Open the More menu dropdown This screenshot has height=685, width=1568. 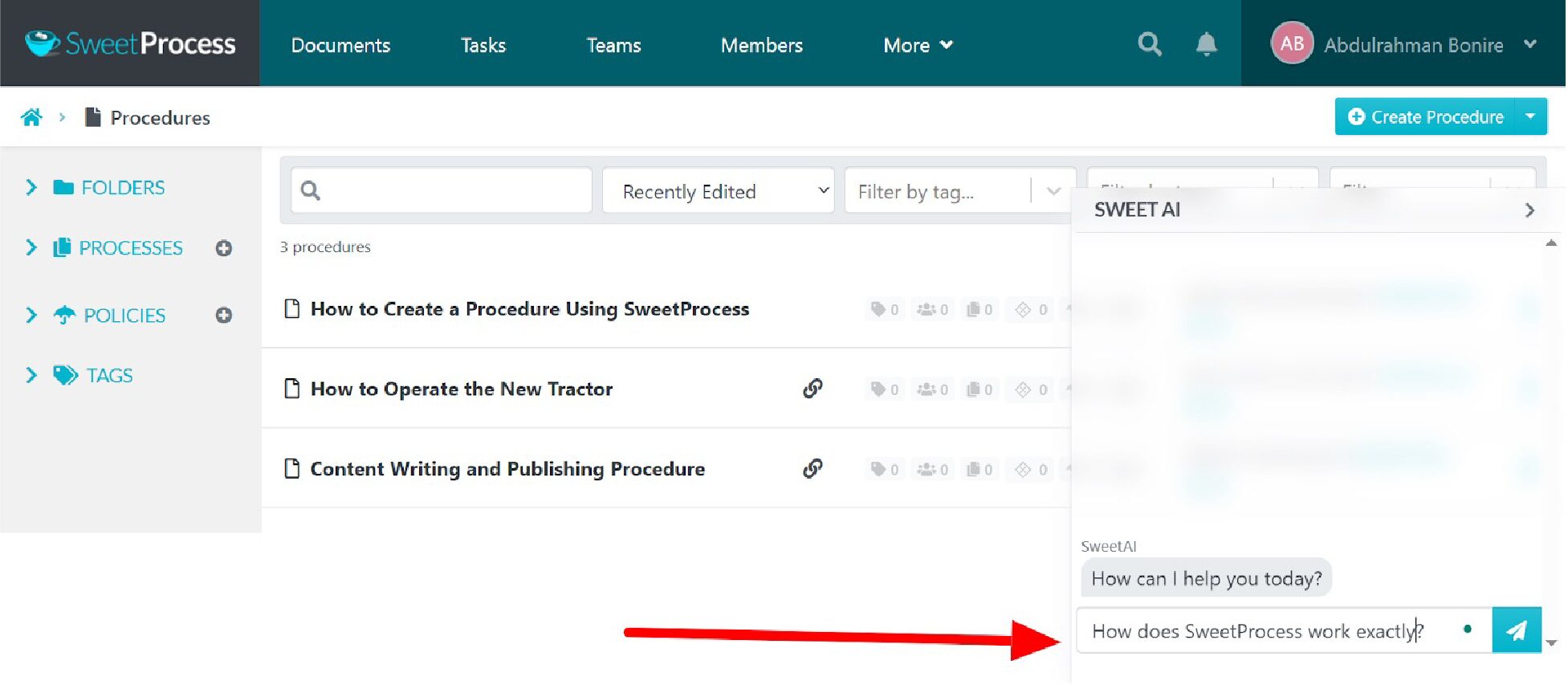(918, 45)
